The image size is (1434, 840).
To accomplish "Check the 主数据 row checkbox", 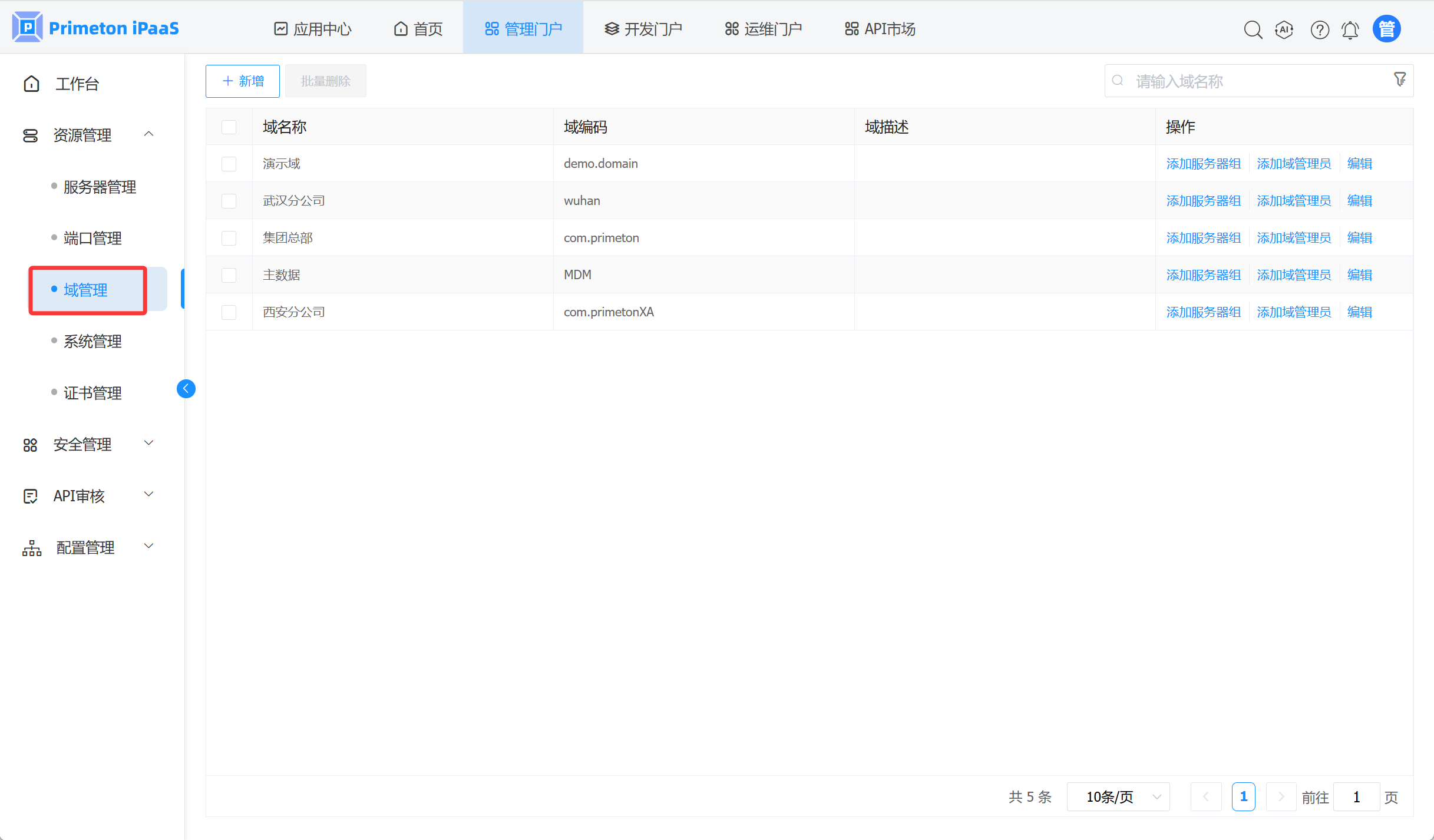I will tap(229, 275).
